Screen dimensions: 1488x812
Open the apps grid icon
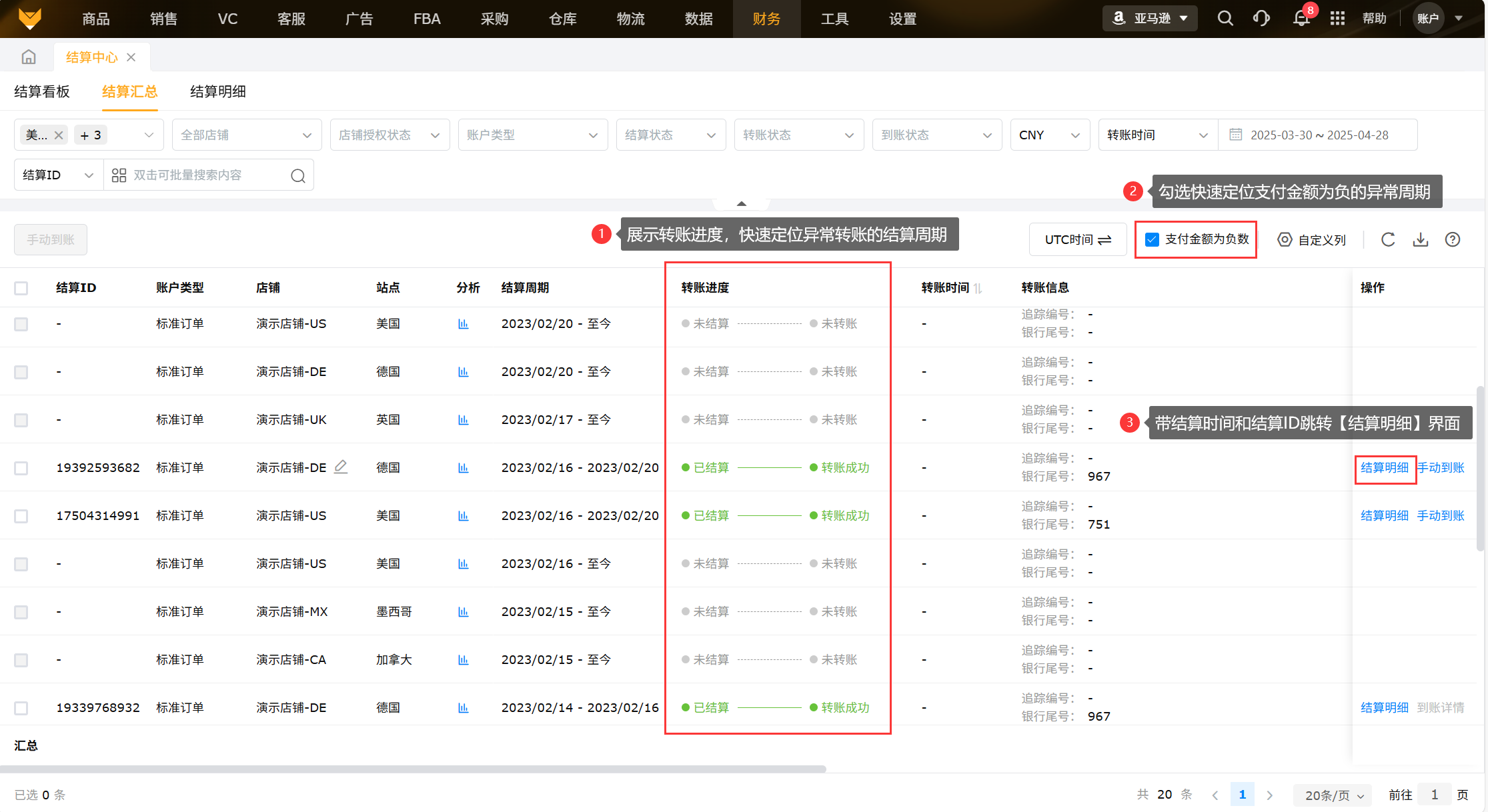pos(1337,19)
